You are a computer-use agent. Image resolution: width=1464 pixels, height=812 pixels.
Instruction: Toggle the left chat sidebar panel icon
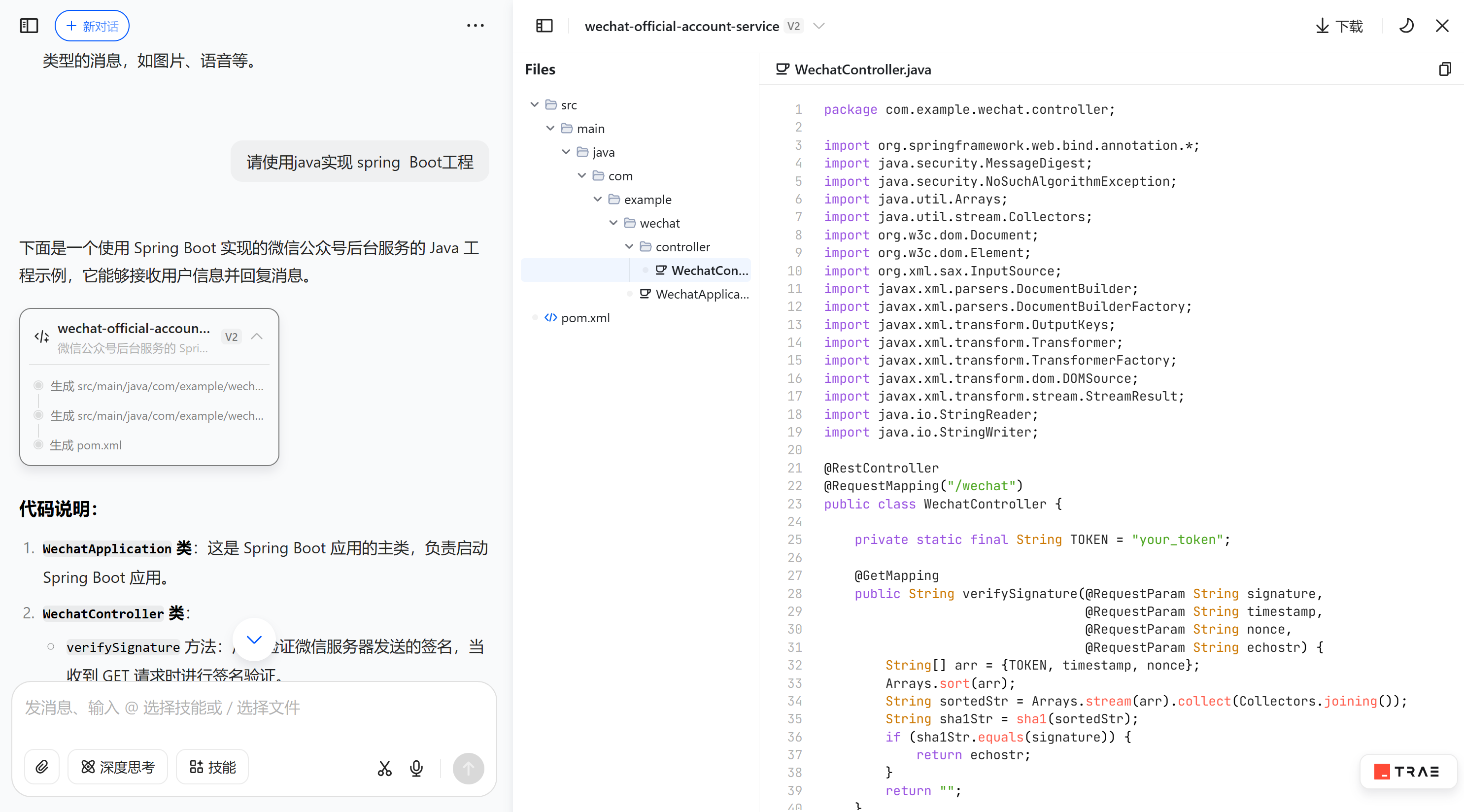tap(29, 26)
